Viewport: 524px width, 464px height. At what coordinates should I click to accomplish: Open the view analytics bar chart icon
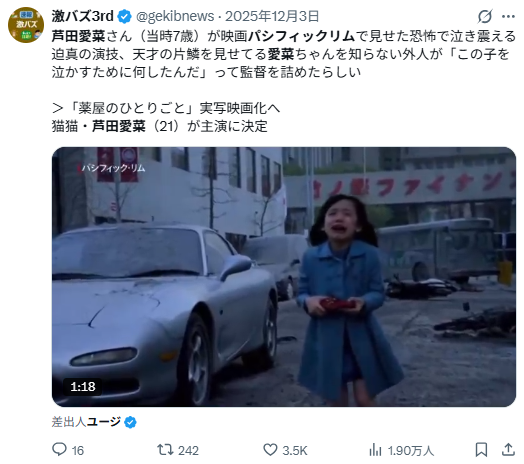pyautogui.click(x=375, y=450)
